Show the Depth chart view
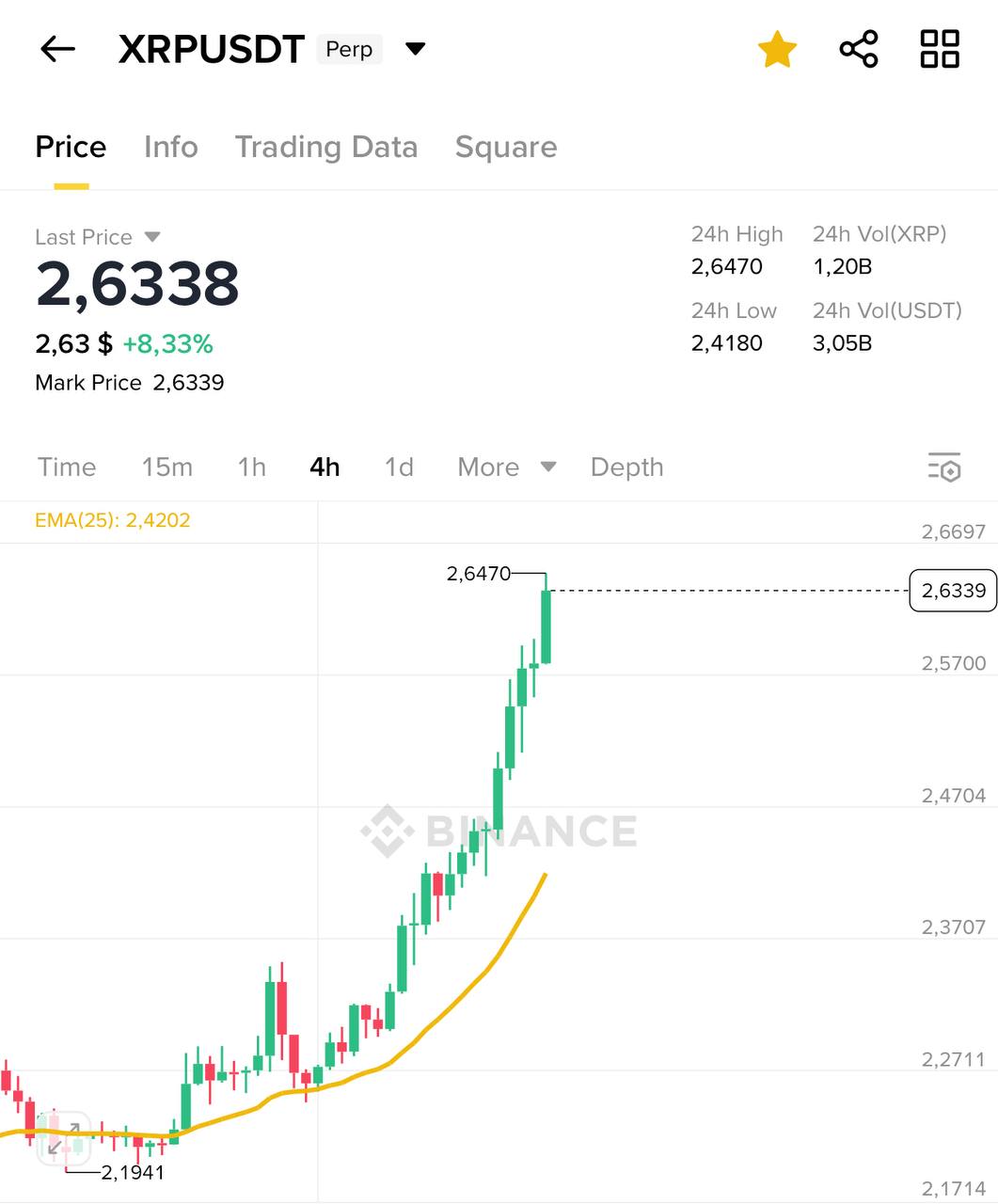Viewport: 998px width, 1204px height. pos(626,467)
